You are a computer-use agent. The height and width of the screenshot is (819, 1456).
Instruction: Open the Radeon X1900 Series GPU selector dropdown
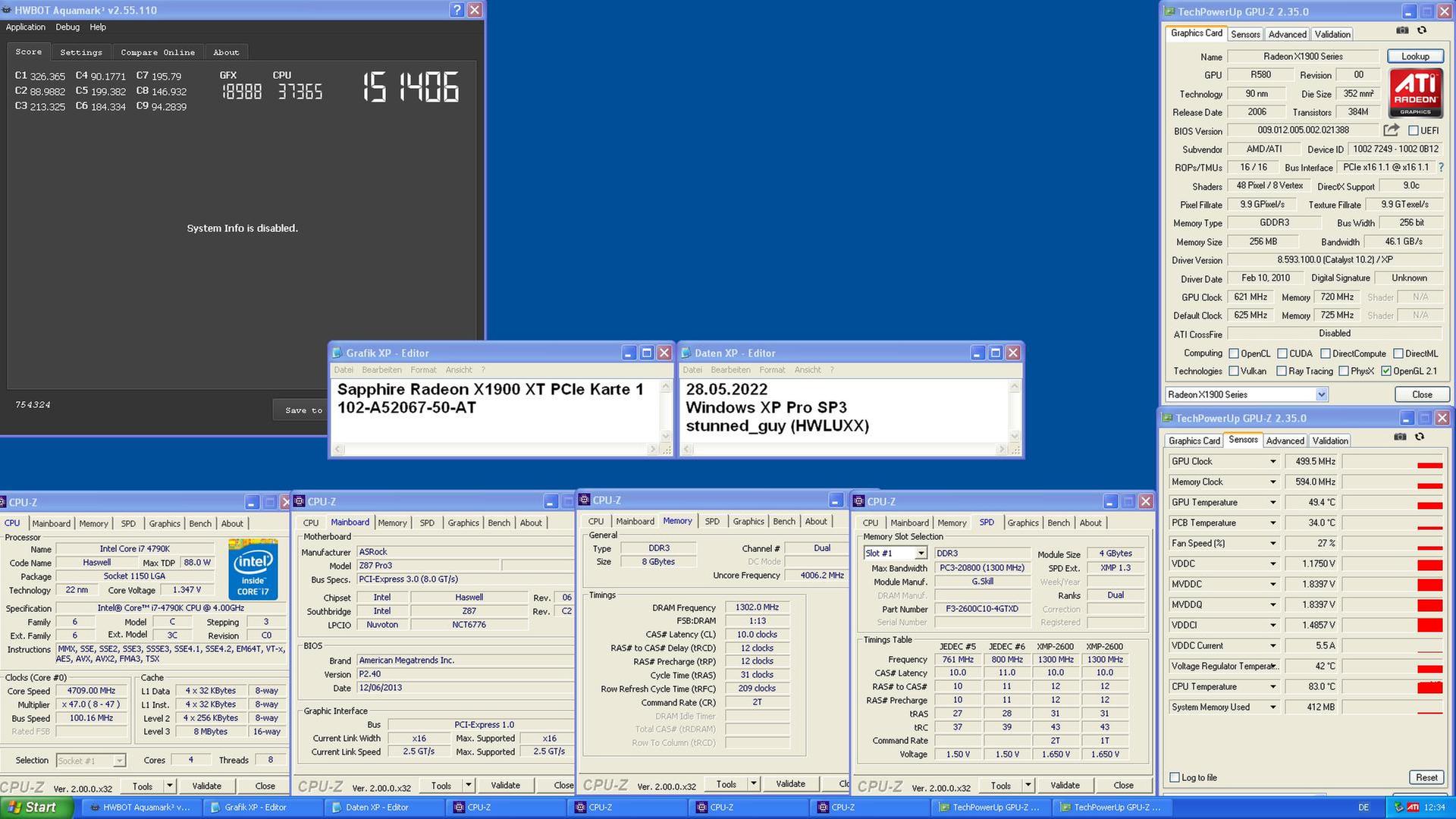coord(1322,394)
